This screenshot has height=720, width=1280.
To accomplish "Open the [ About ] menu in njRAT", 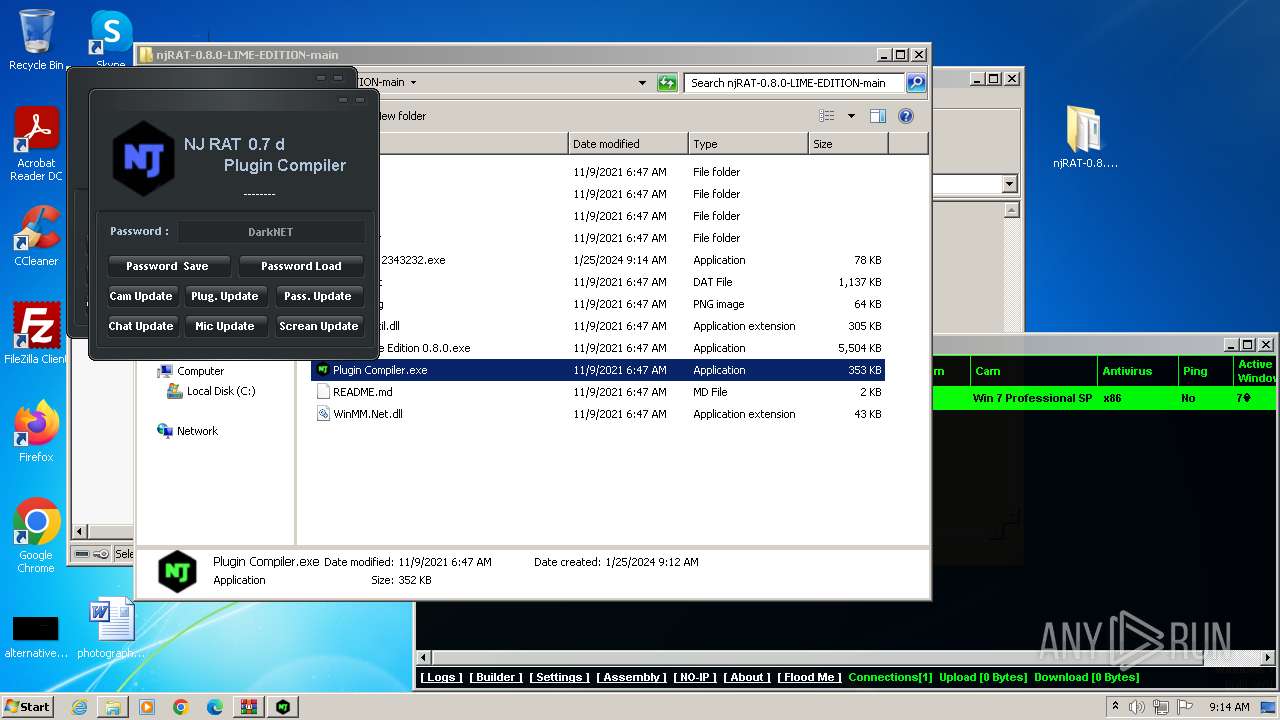I will tap(747, 677).
